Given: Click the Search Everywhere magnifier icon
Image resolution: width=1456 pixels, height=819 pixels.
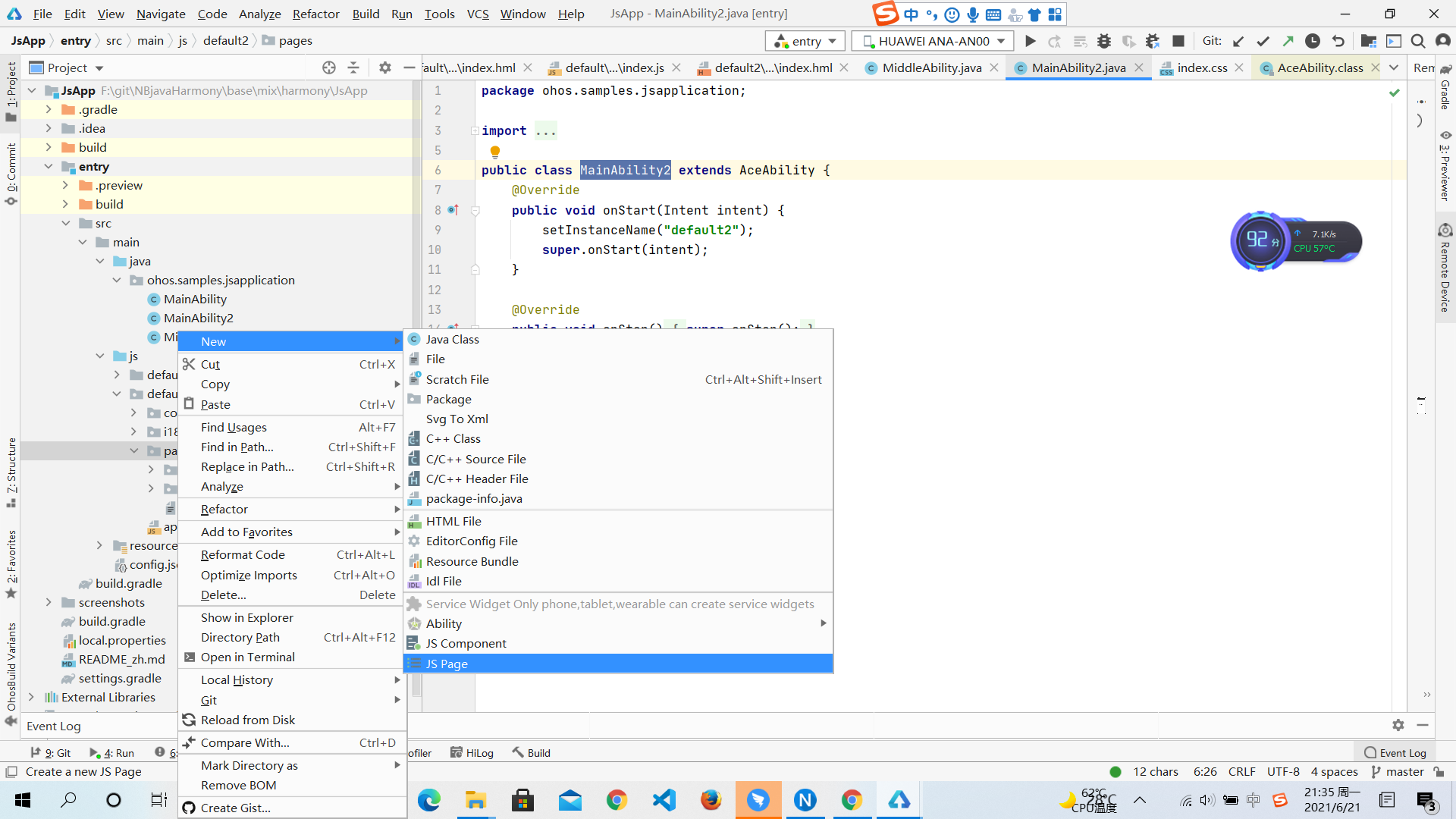Looking at the screenshot, I should tap(1417, 41).
